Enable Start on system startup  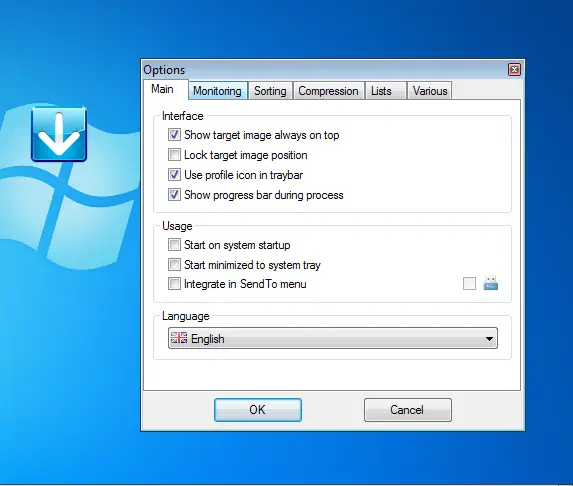pos(174,244)
